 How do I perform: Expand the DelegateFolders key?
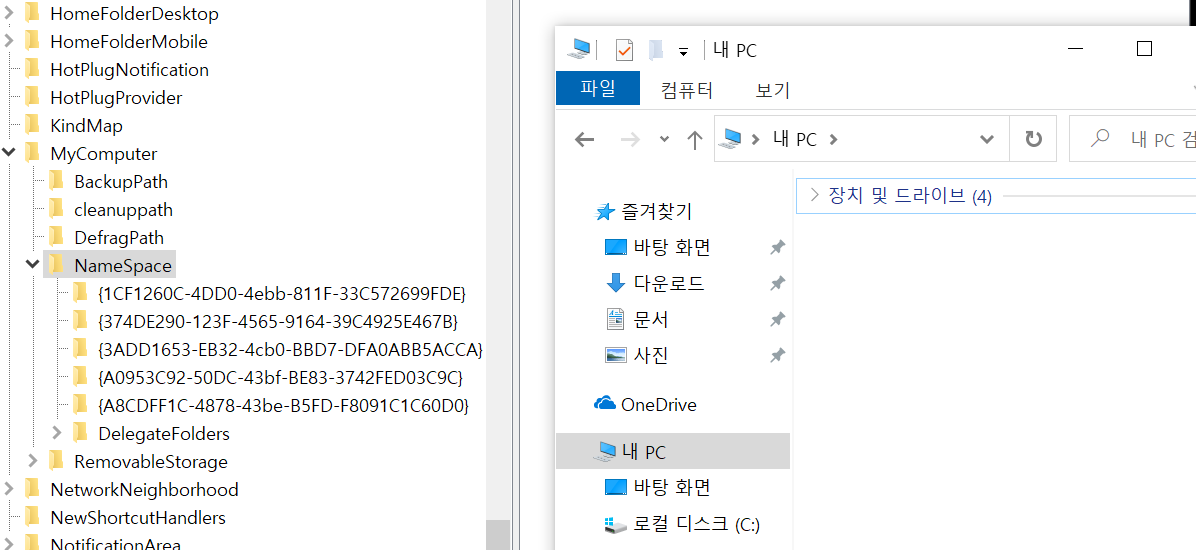(56, 433)
